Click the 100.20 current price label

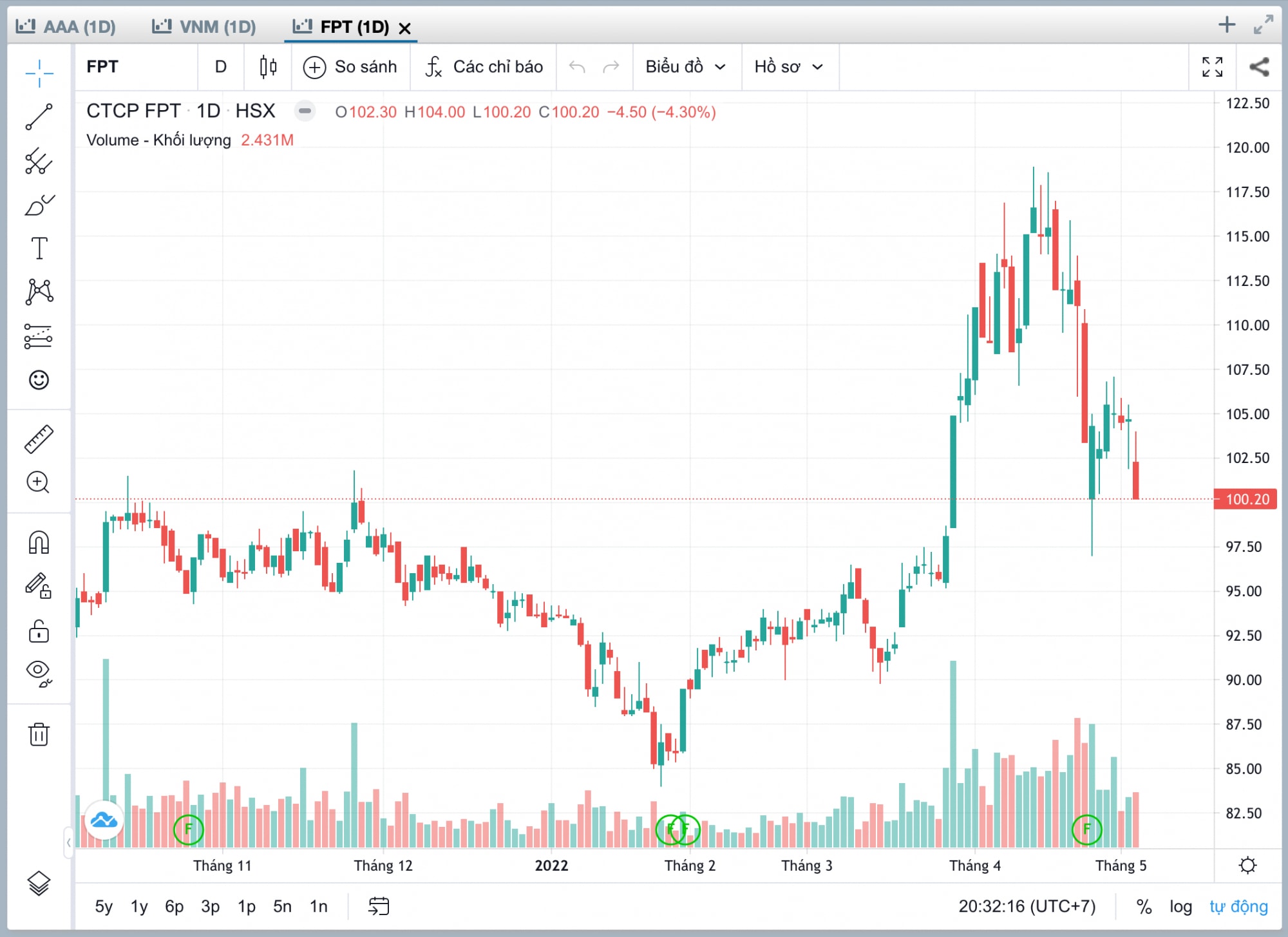(1245, 499)
